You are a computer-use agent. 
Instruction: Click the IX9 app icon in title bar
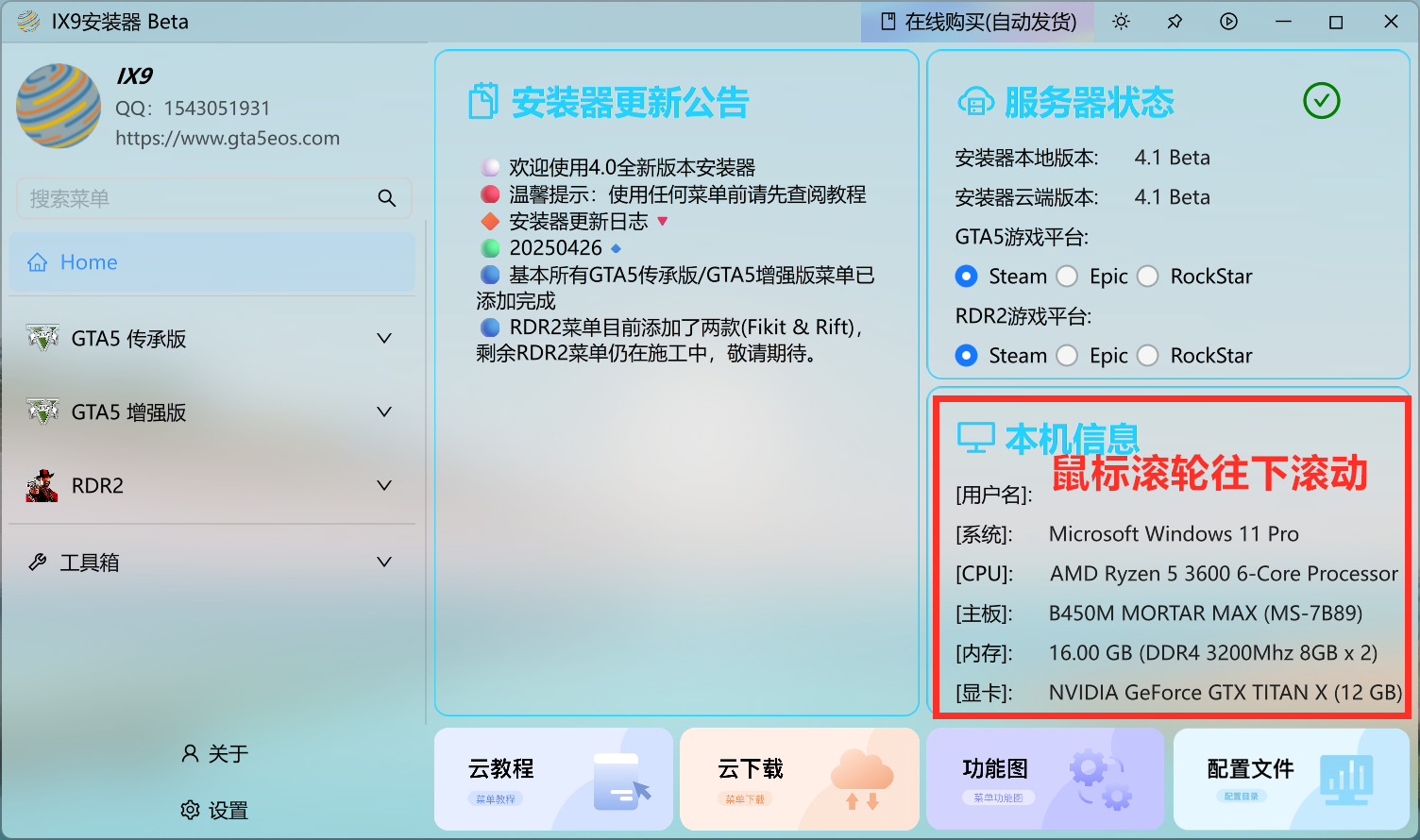28,22
